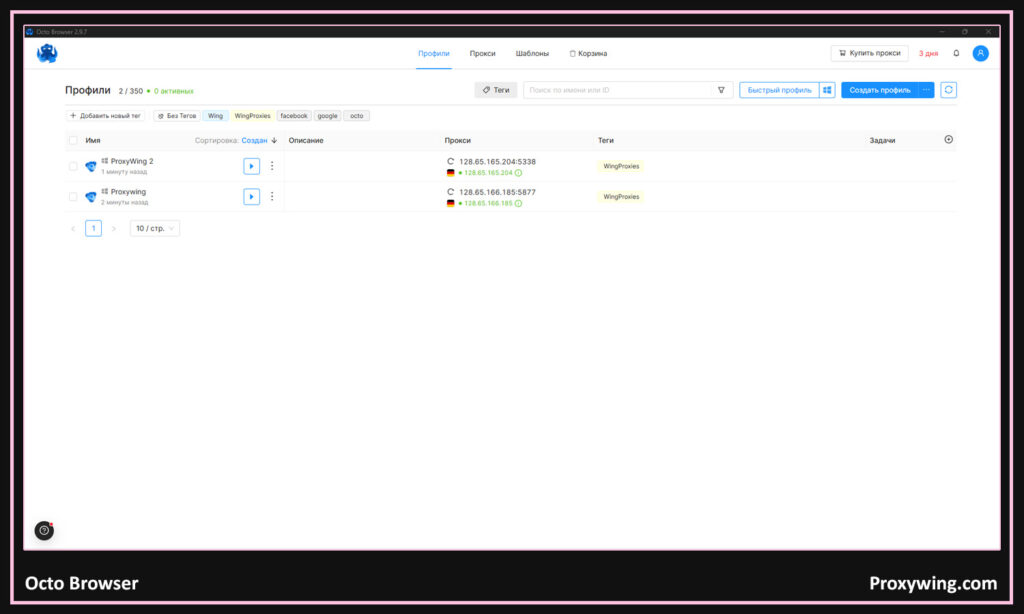The image size is (1024, 614).
Task: Open the Шаблоны tab
Action: click(x=532, y=53)
